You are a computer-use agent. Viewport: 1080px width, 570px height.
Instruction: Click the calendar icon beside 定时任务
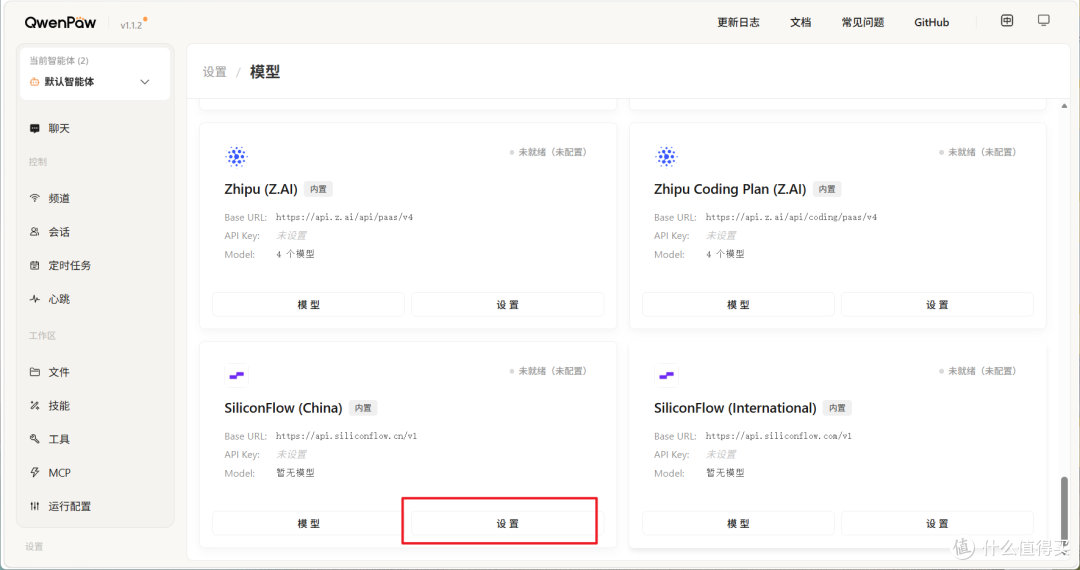[34, 266]
